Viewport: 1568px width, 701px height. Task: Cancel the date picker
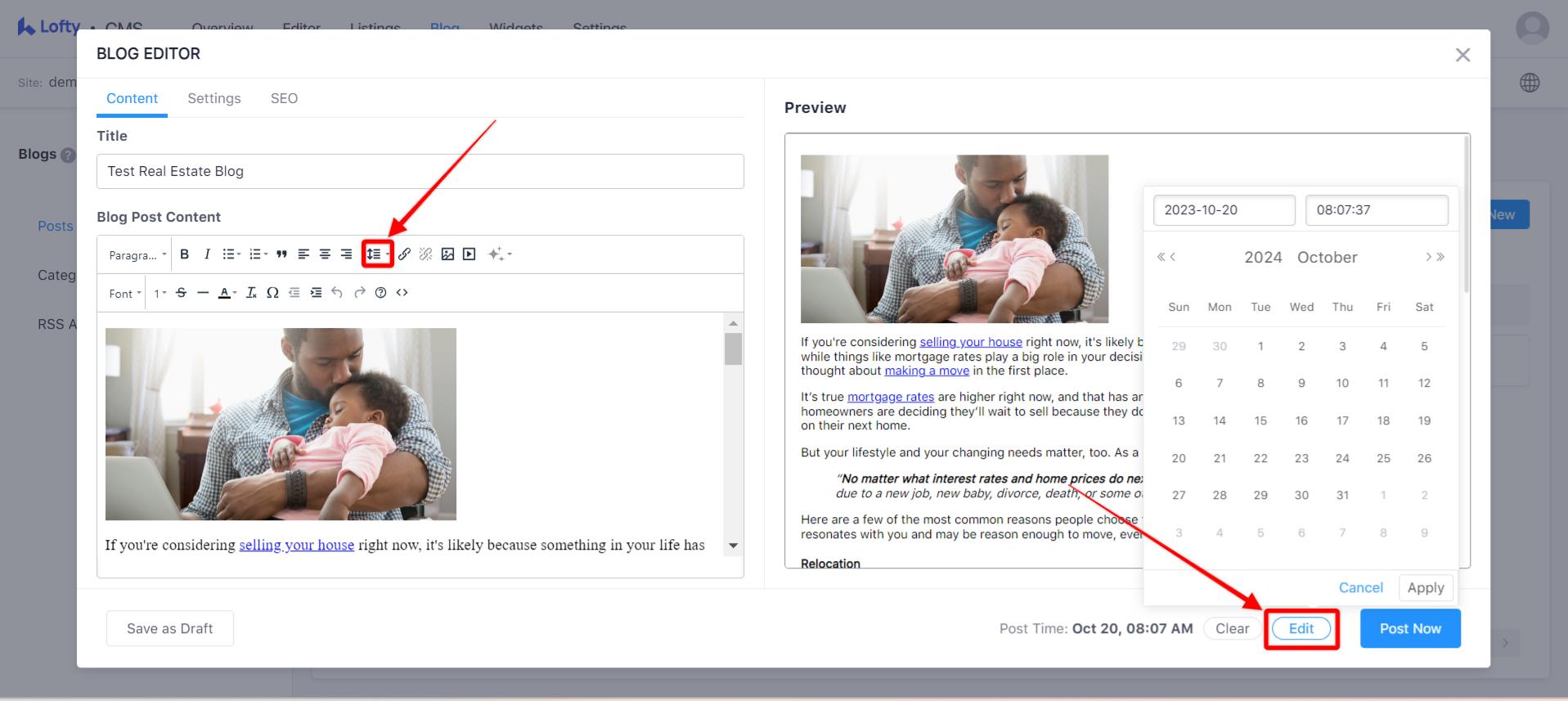(1360, 587)
